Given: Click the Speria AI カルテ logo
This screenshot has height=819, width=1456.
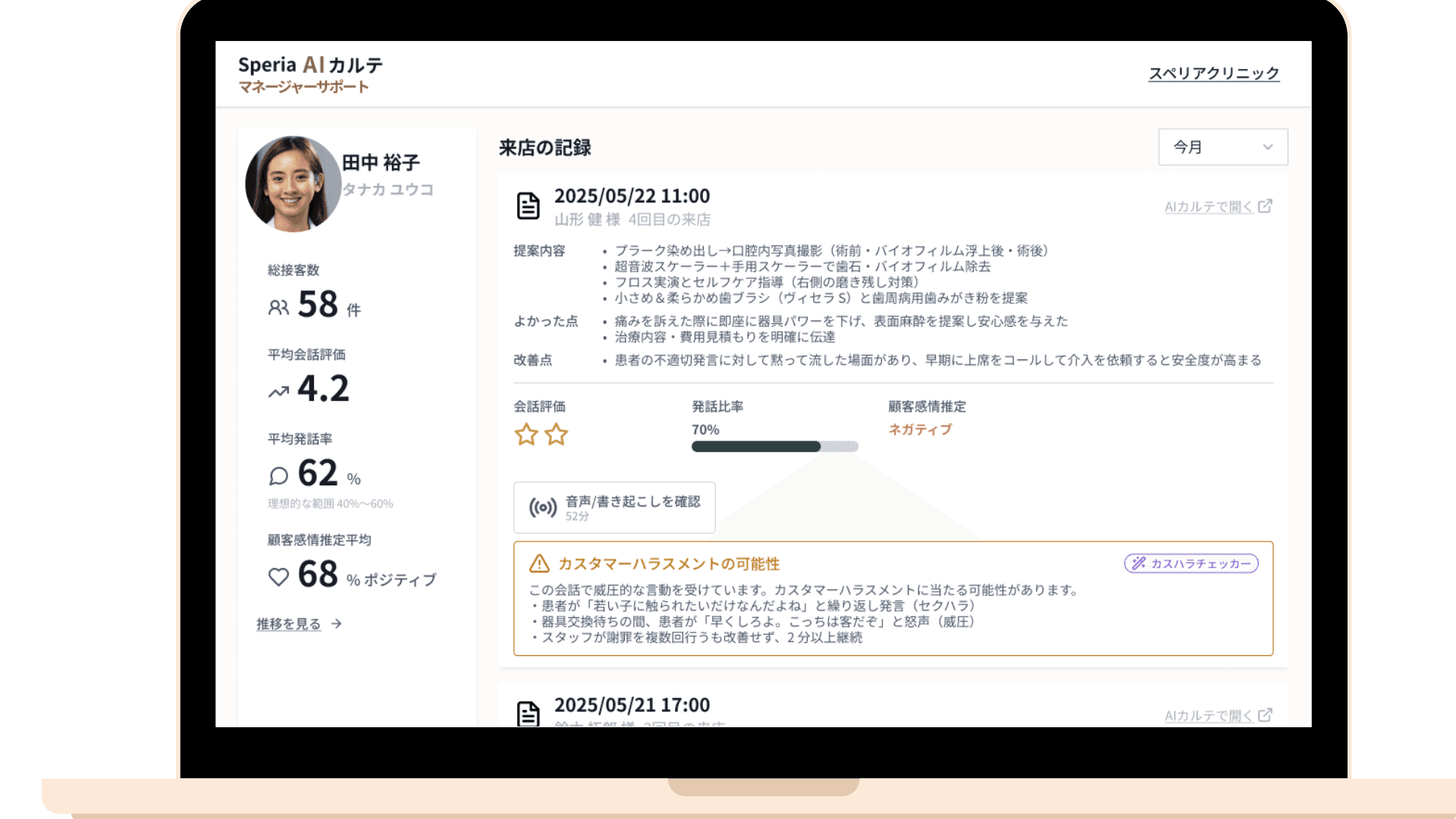Looking at the screenshot, I should point(309,65).
